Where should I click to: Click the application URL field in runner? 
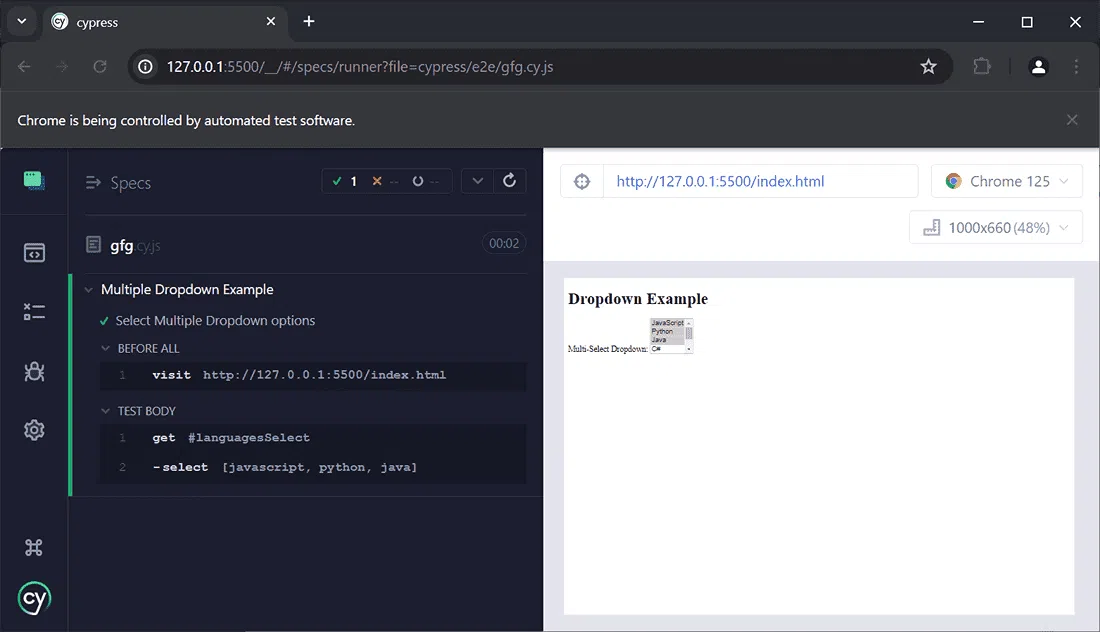759,182
